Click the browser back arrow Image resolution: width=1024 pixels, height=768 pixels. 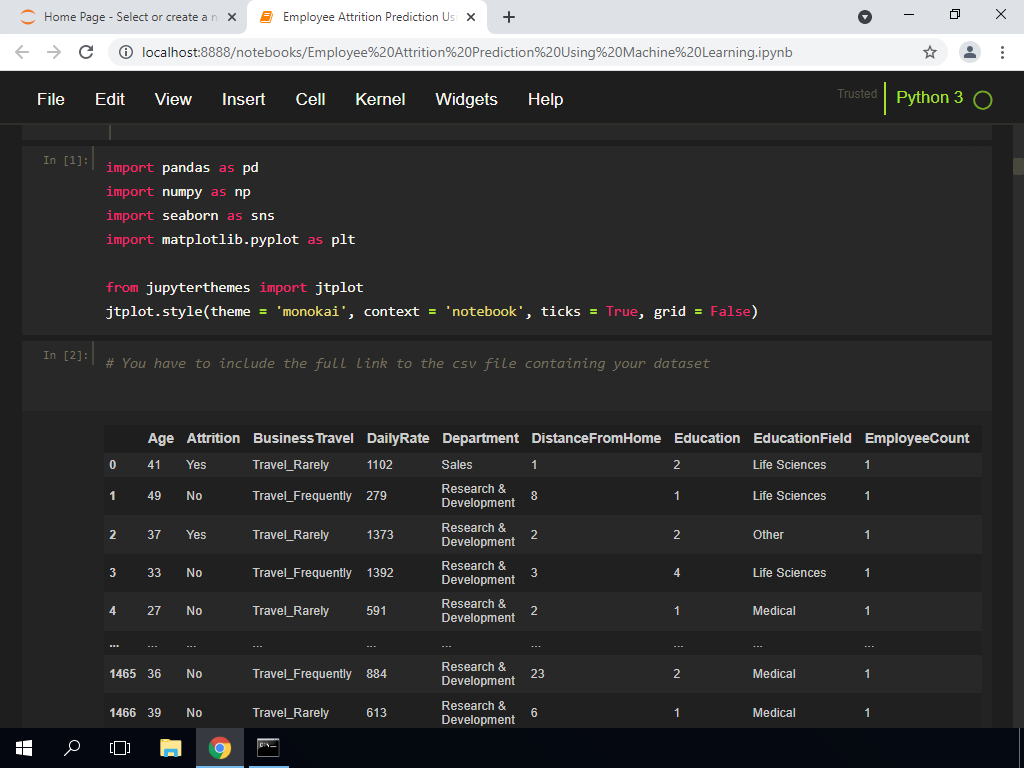pos(22,52)
